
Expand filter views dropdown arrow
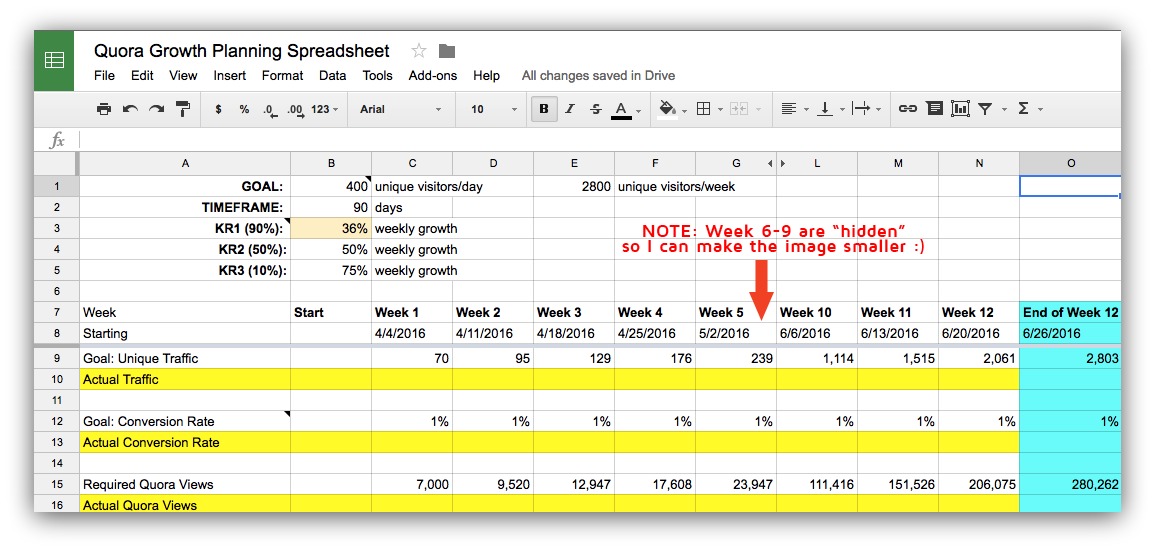(1004, 110)
